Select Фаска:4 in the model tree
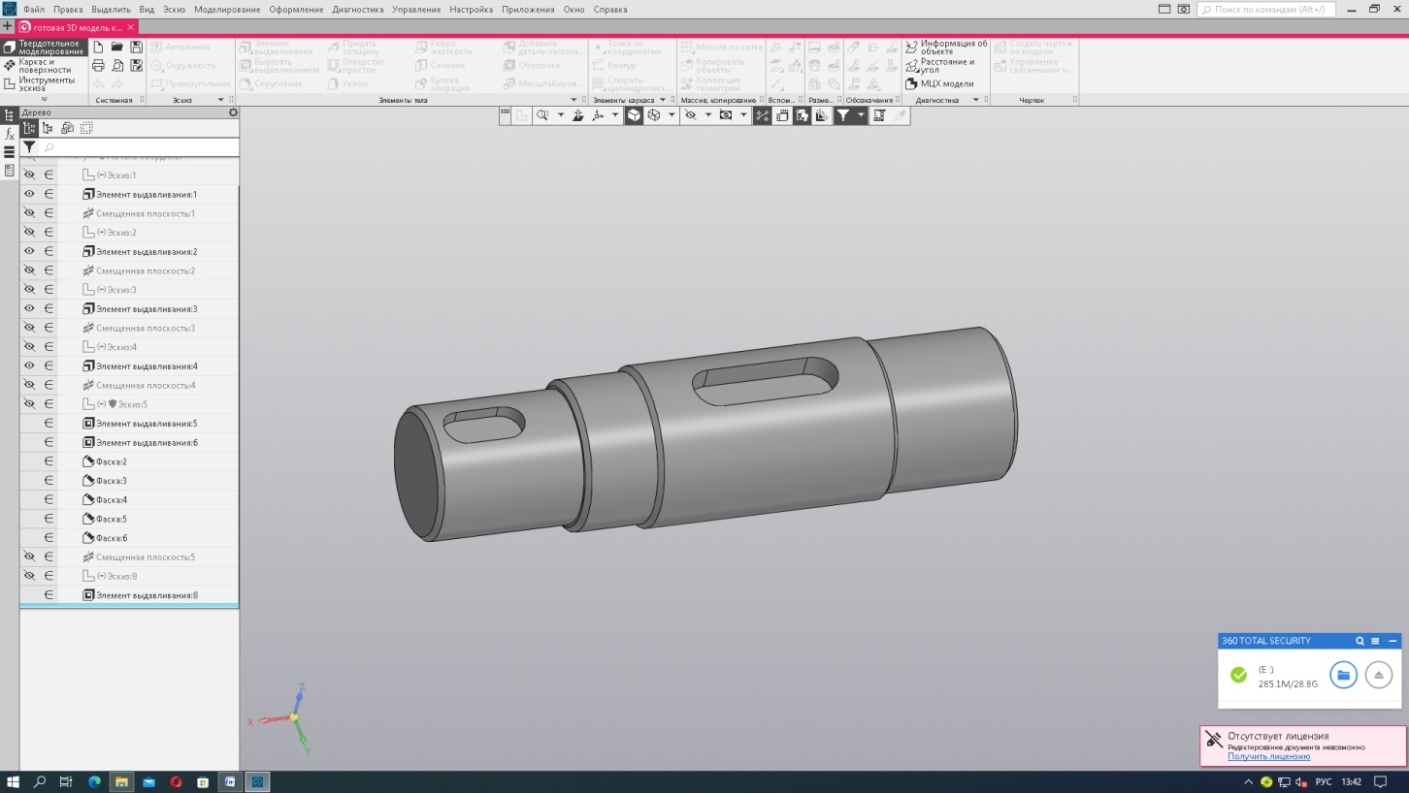 (x=111, y=500)
